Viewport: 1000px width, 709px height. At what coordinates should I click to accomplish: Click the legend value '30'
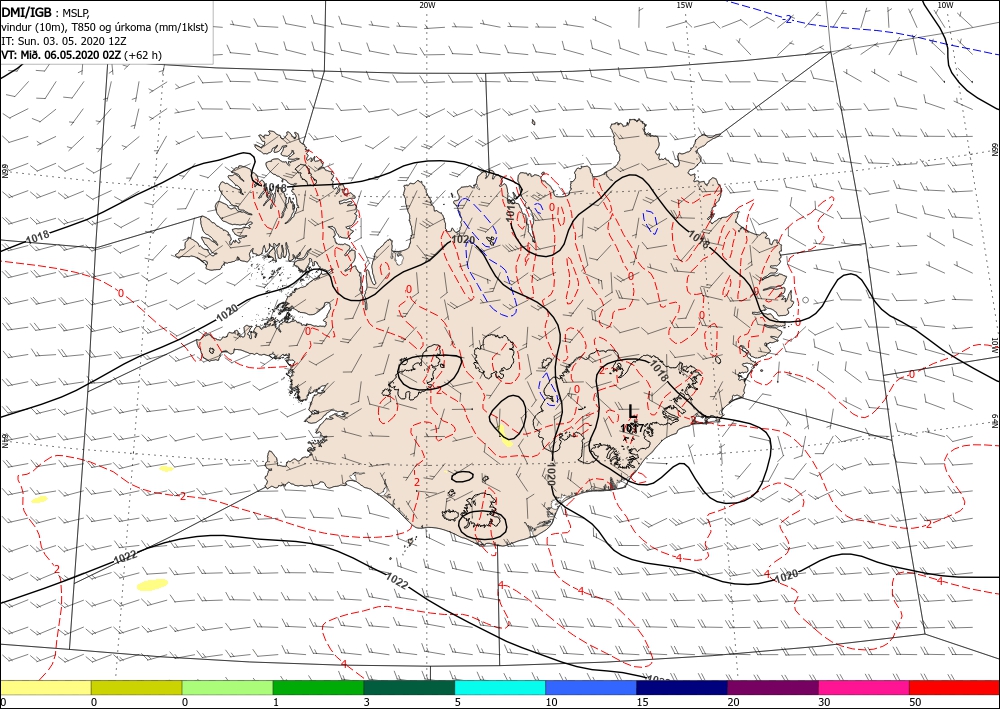(x=824, y=702)
